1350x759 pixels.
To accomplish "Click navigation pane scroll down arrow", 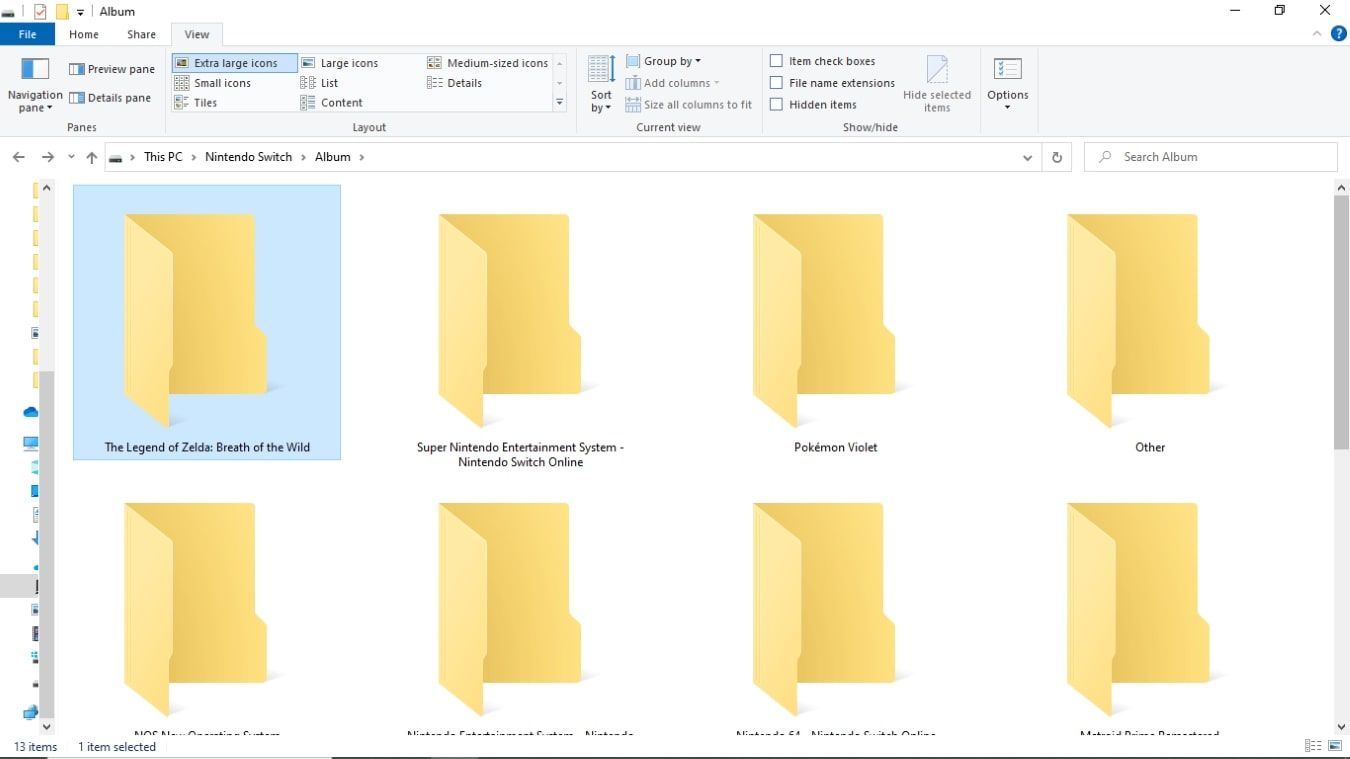I will (47, 727).
